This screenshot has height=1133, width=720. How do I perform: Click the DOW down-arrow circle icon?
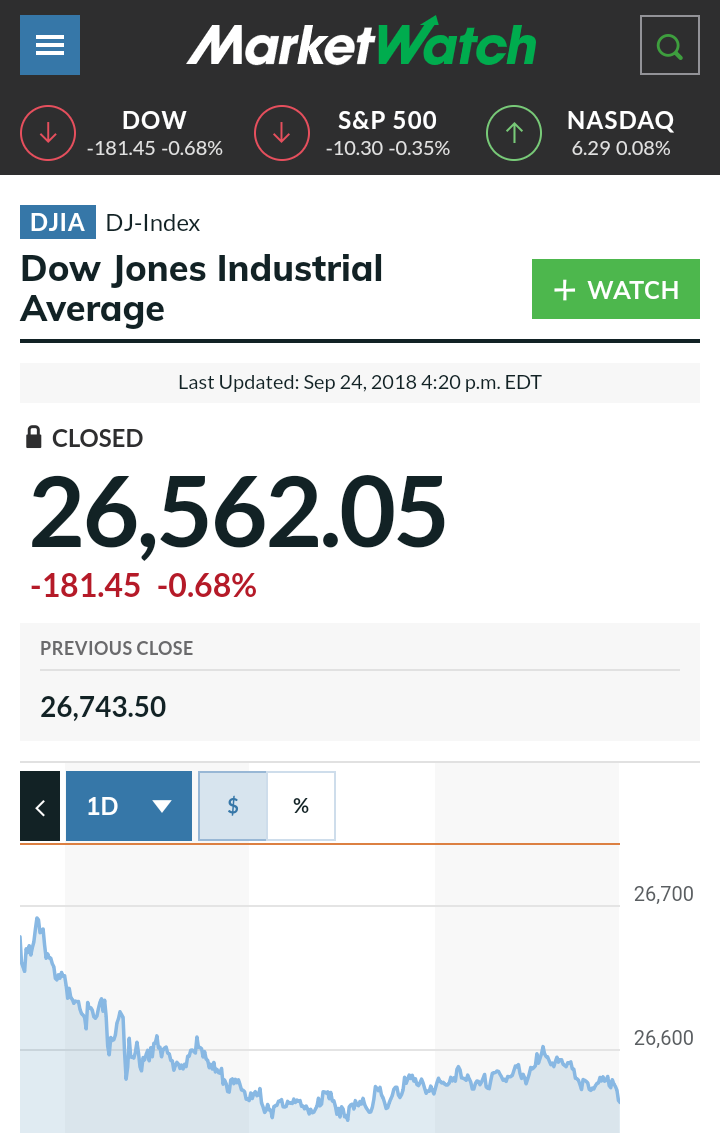[x=48, y=133]
